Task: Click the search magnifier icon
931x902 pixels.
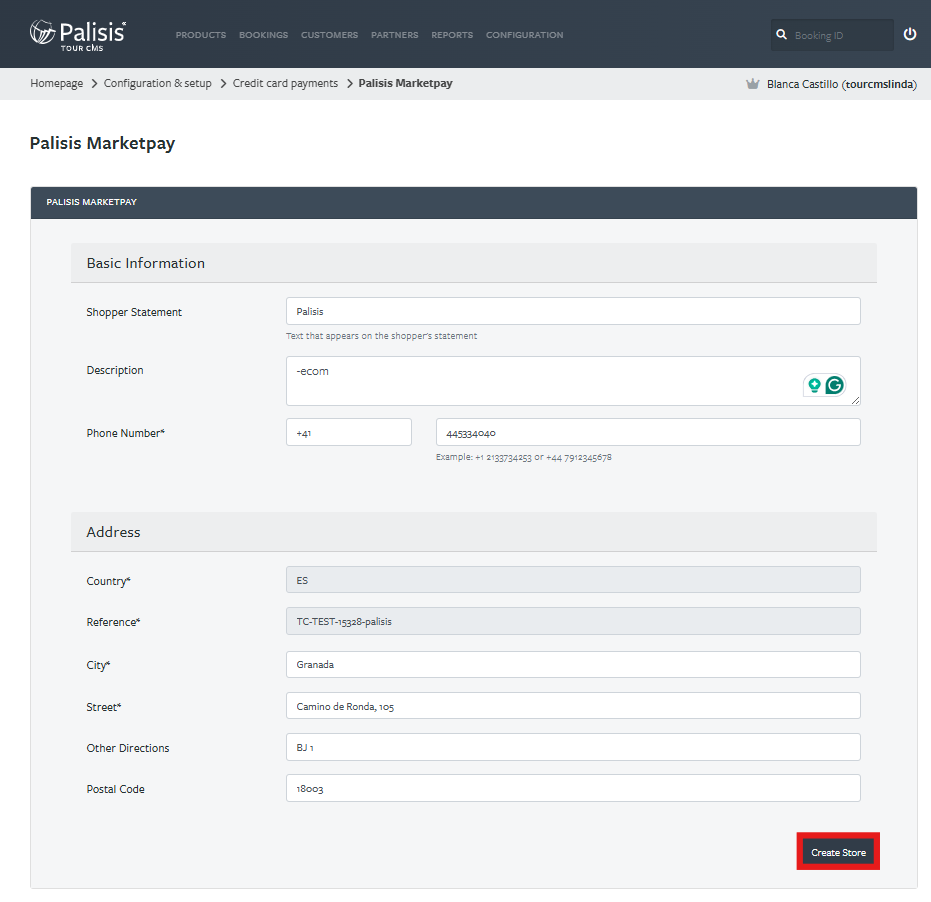Action: click(781, 34)
